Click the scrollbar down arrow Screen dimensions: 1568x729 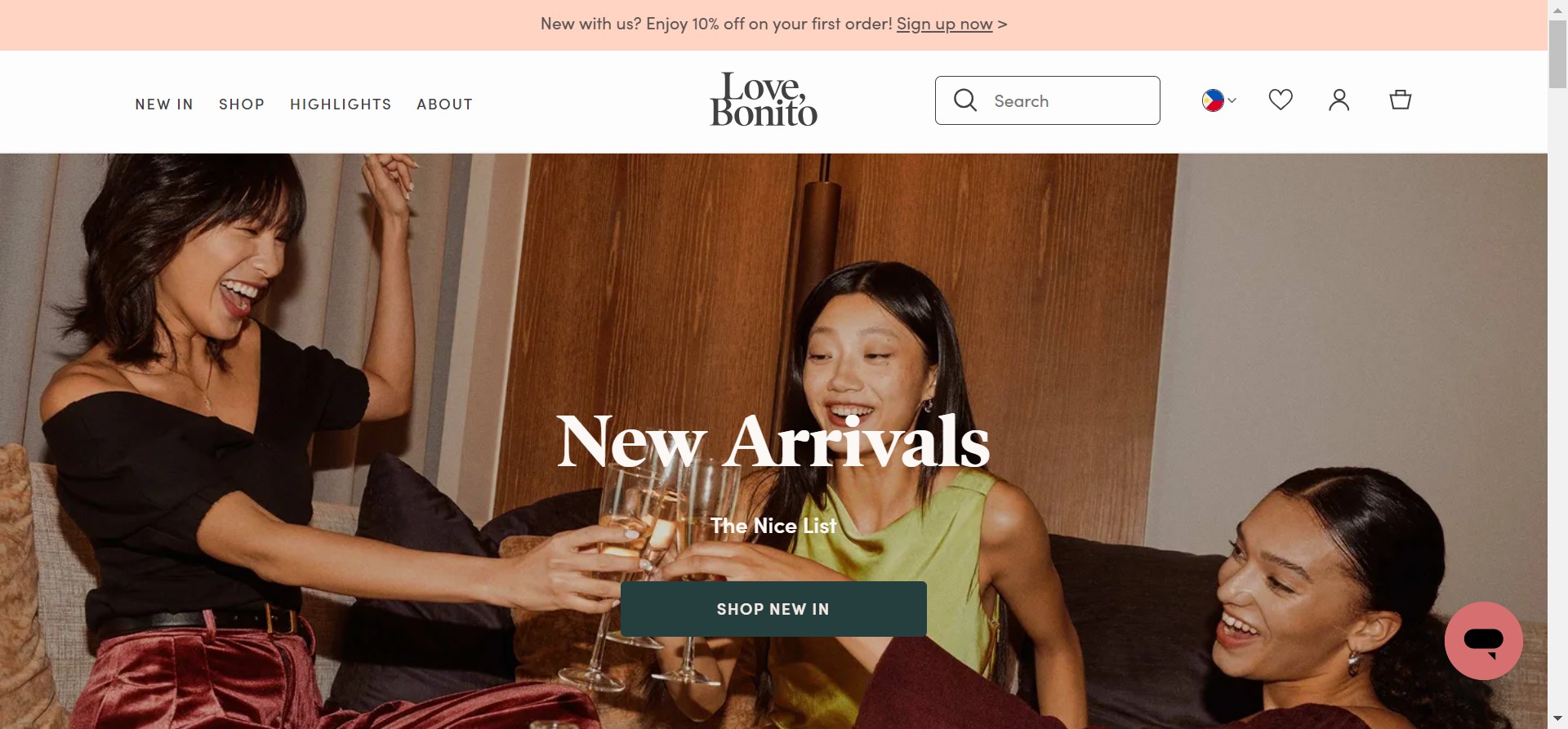[1557, 719]
